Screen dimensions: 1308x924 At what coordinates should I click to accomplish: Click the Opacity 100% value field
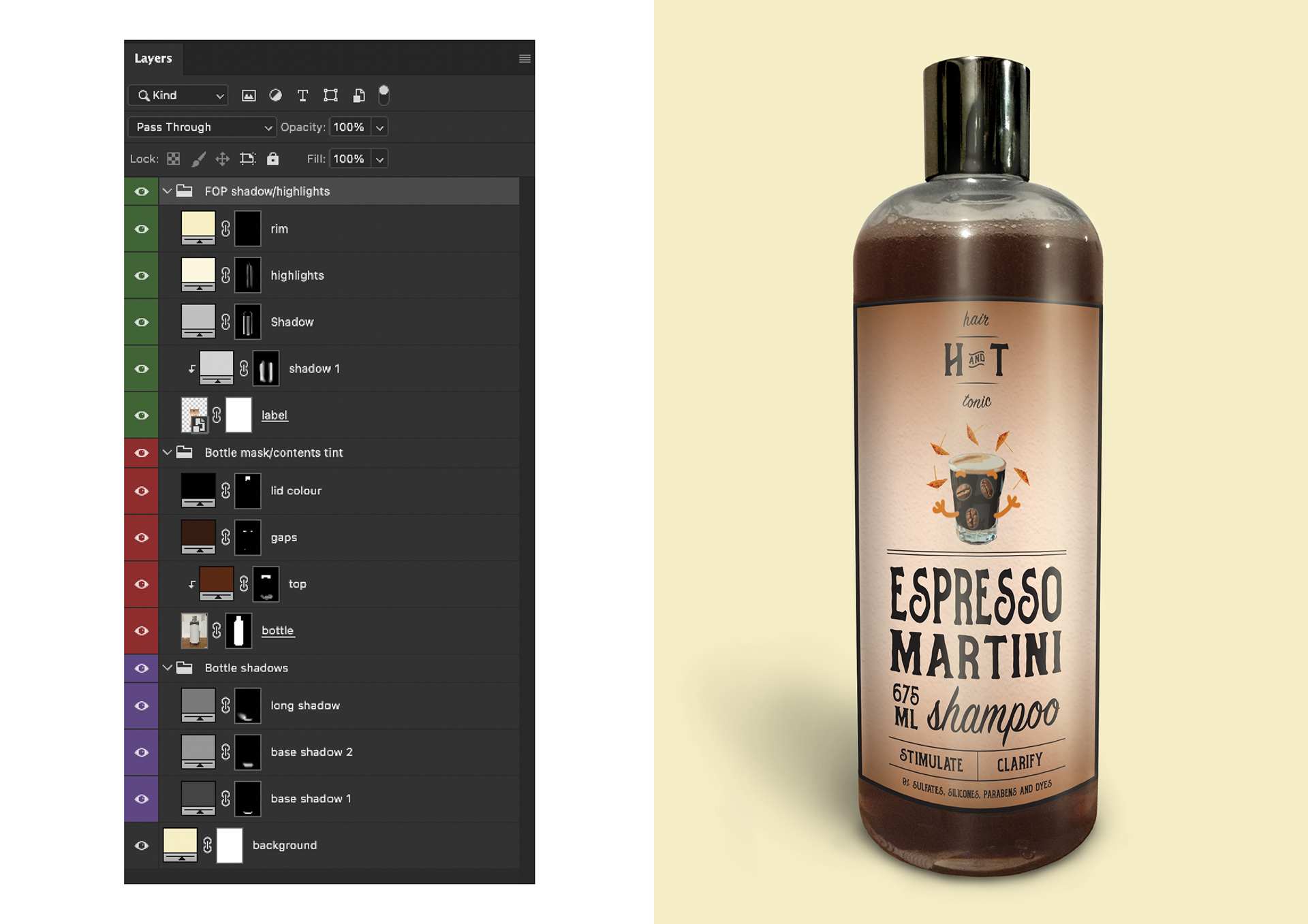tap(349, 127)
